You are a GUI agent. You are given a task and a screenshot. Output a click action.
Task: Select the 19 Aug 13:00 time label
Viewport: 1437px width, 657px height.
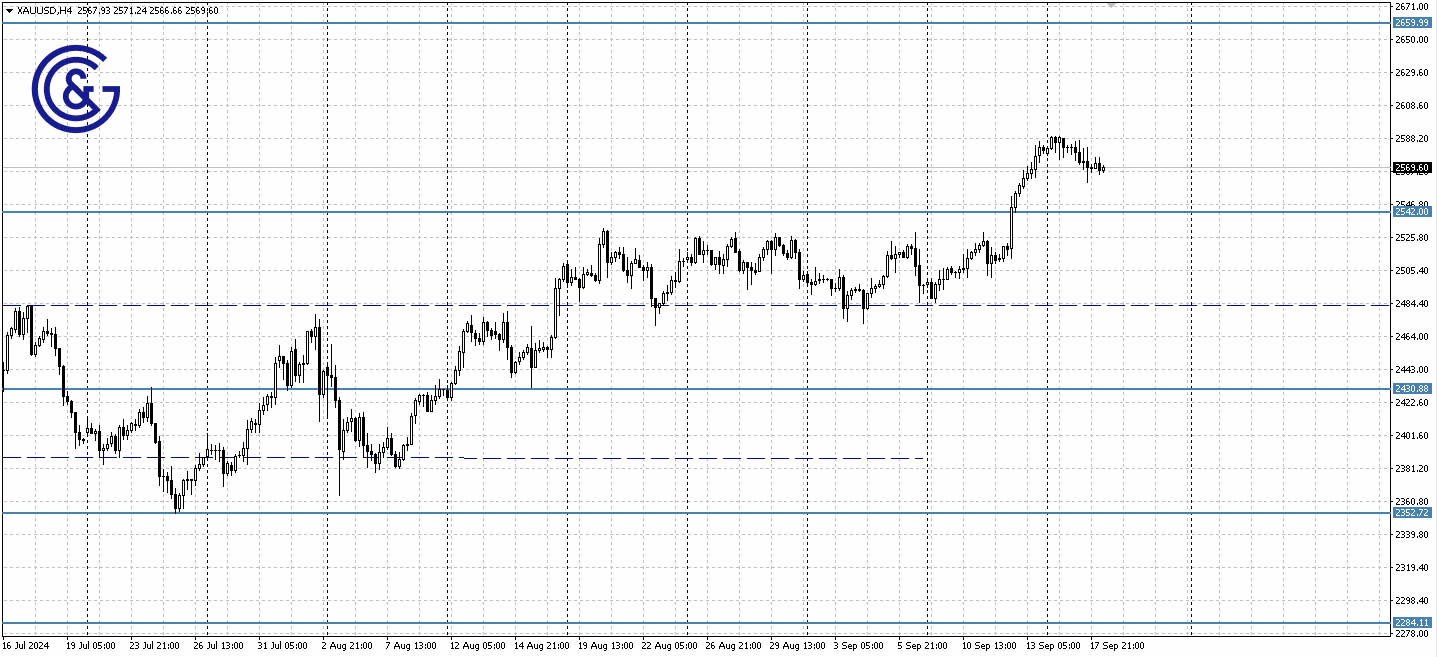point(605,646)
